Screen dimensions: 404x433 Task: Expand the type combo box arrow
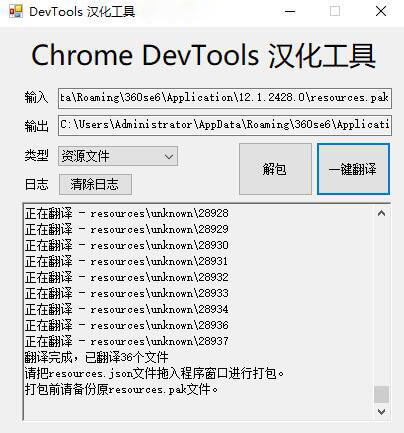(x=169, y=156)
